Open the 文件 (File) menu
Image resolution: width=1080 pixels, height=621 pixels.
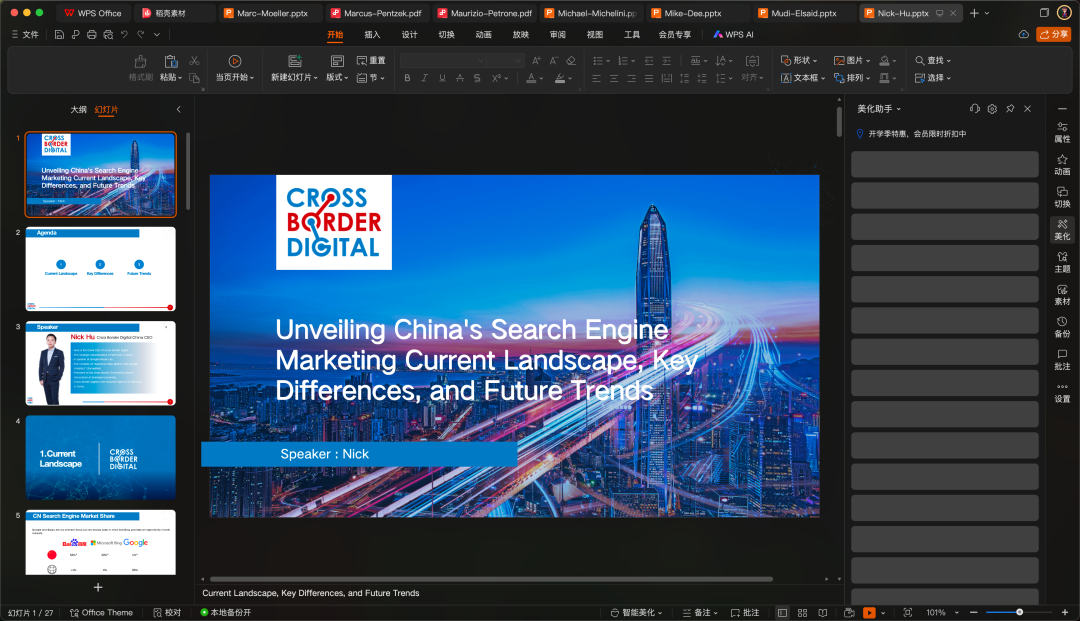click(25, 34)
